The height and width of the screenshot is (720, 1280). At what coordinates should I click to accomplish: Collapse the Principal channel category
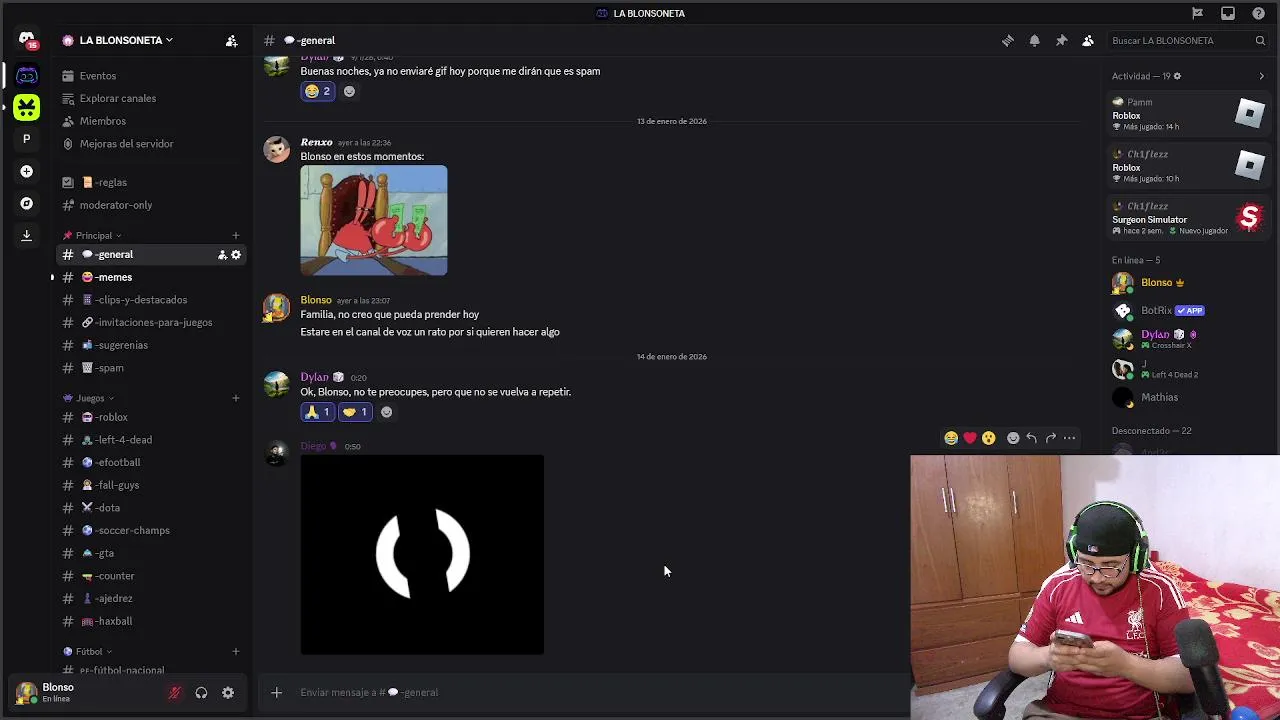tap(92, 236)
